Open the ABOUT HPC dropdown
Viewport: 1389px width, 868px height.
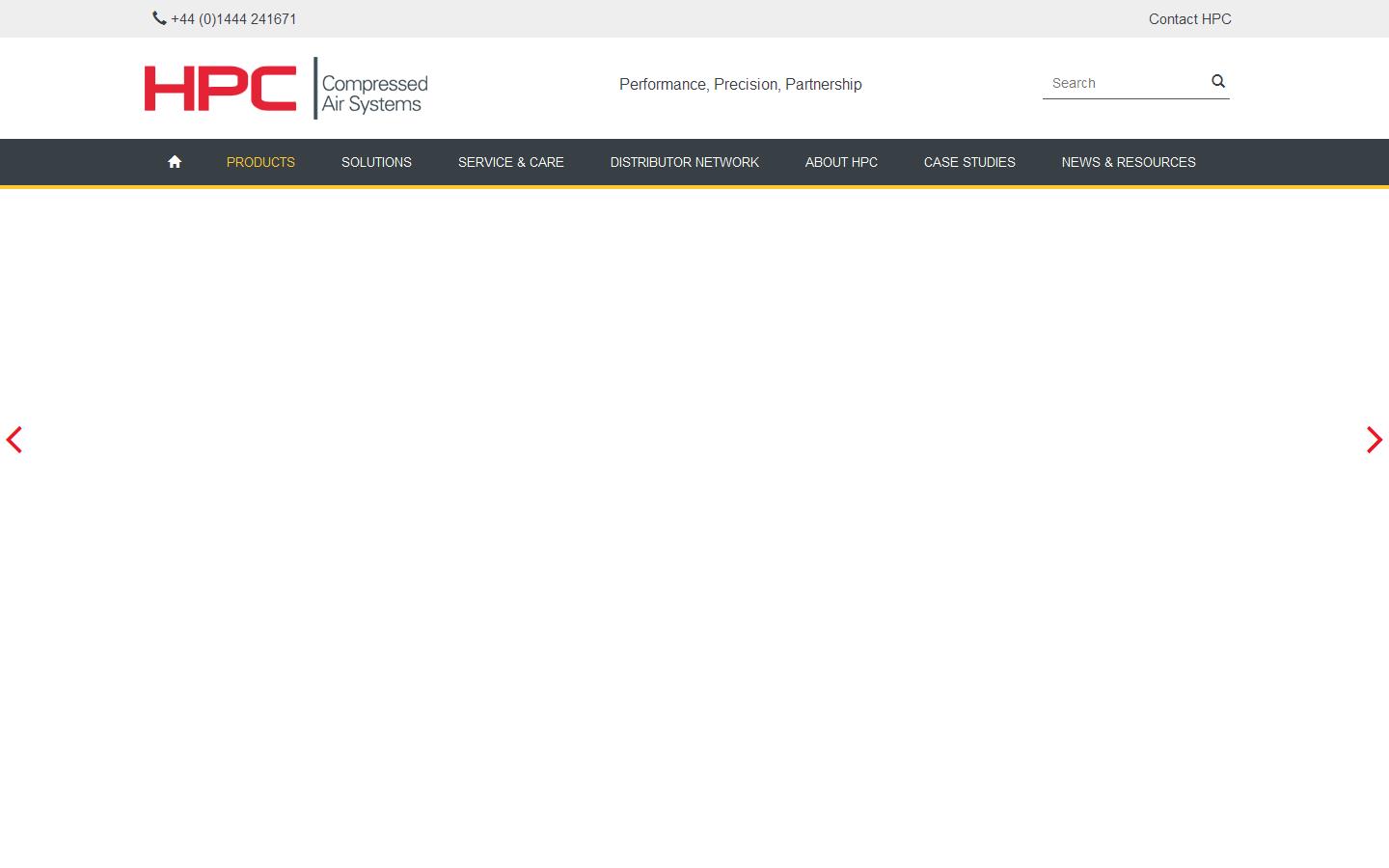(840, 162)
